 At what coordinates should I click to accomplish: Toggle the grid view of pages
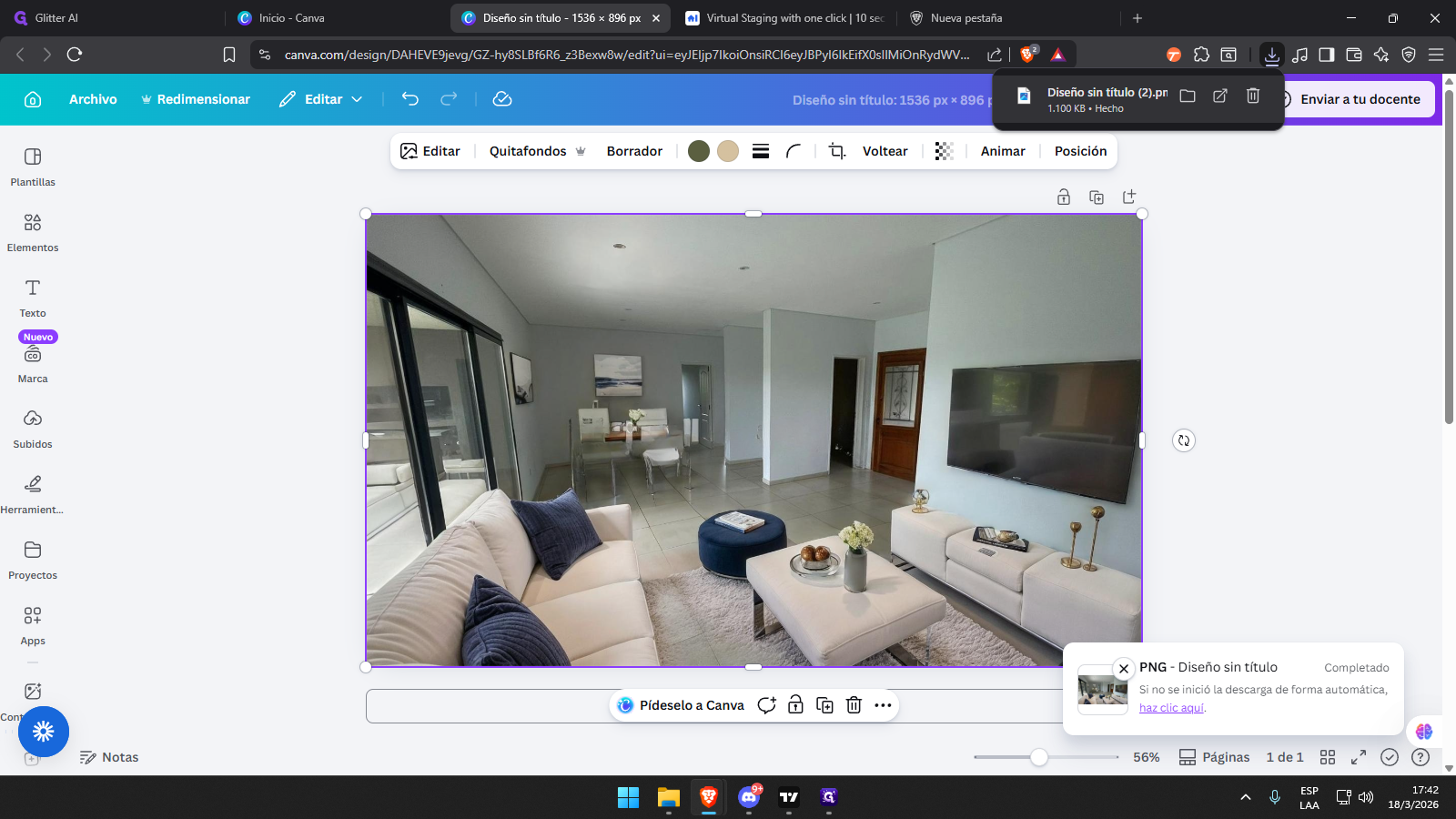(1328, 757)
